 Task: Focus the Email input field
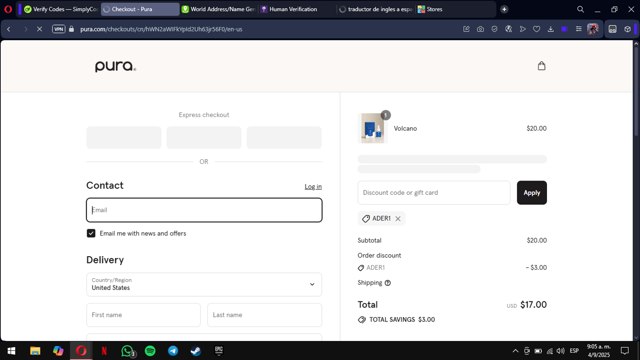click(x=204, y=210)
